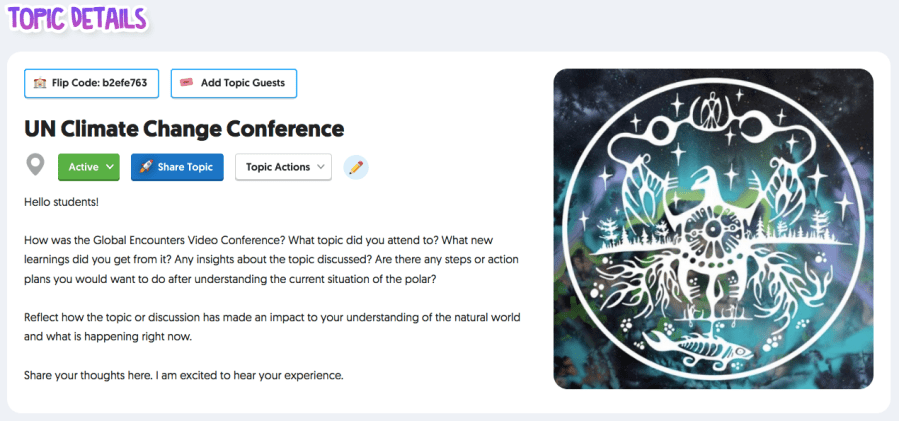
Task: Click the pink ticket icon
Action: click(186, 83)
